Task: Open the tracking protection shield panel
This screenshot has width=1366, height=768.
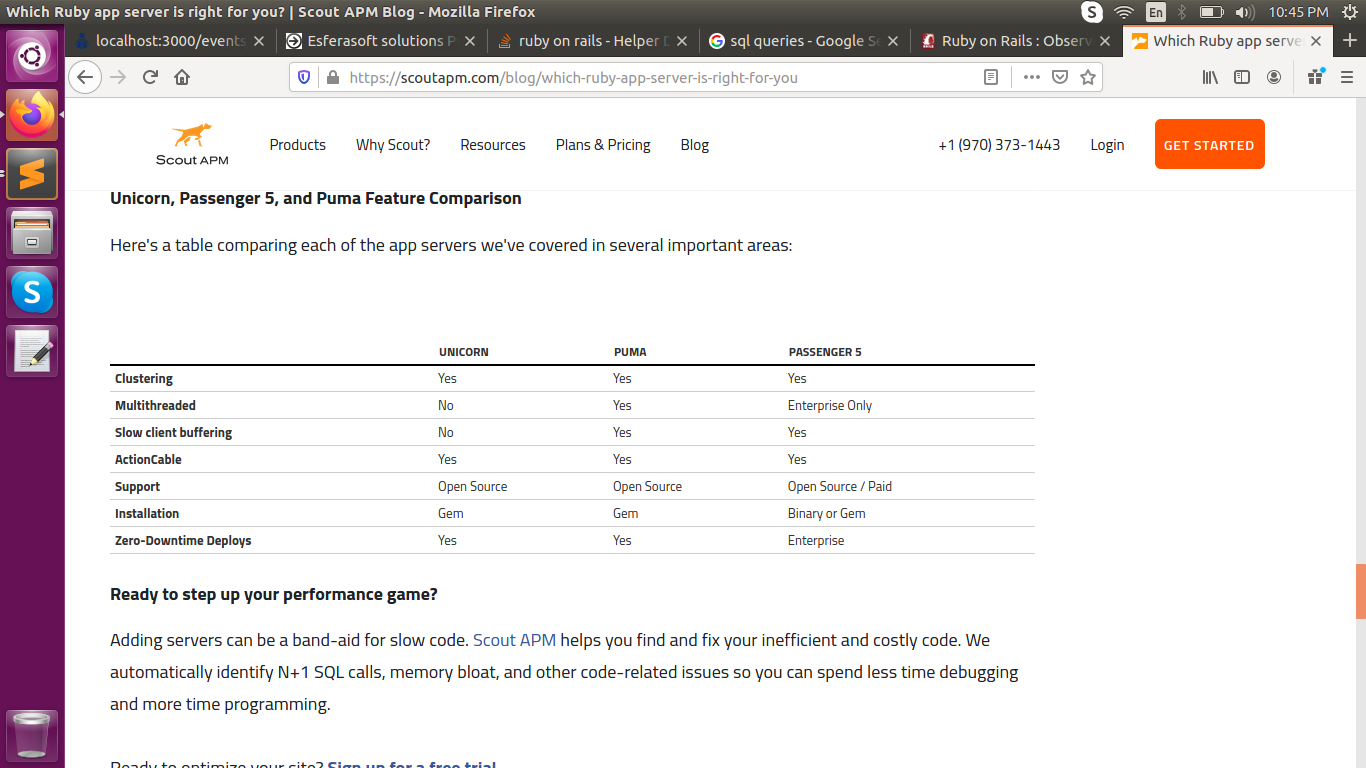Action: [304, 77]
